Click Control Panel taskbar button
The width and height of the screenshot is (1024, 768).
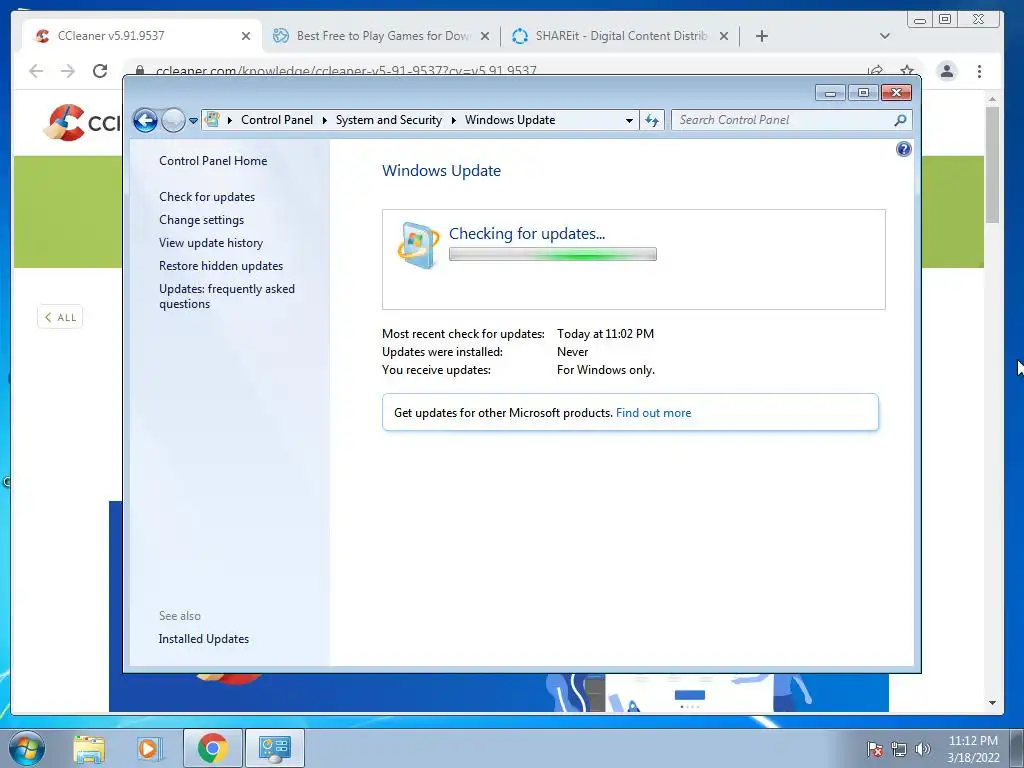(274, 748)
